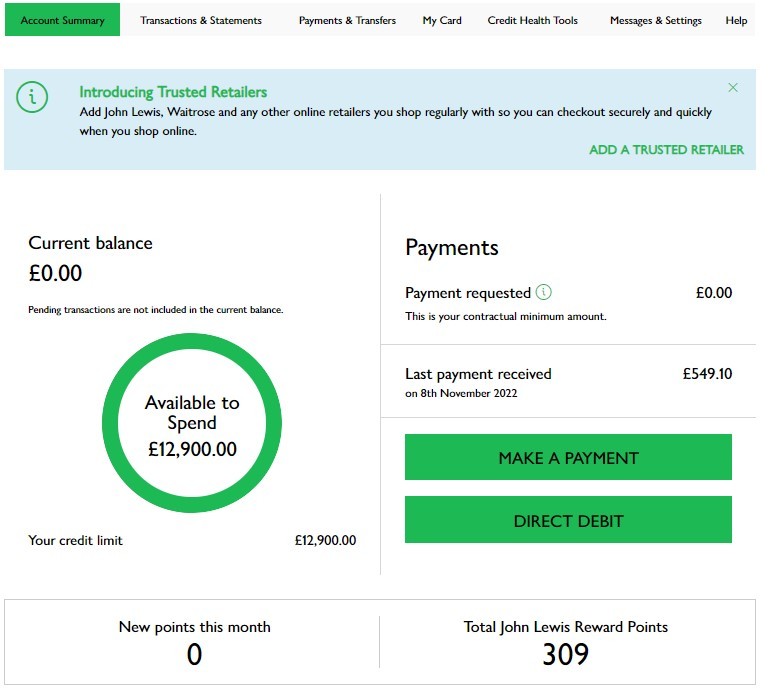Click the reward points total 309
775x697 pixels.
(x=565, y=654)
